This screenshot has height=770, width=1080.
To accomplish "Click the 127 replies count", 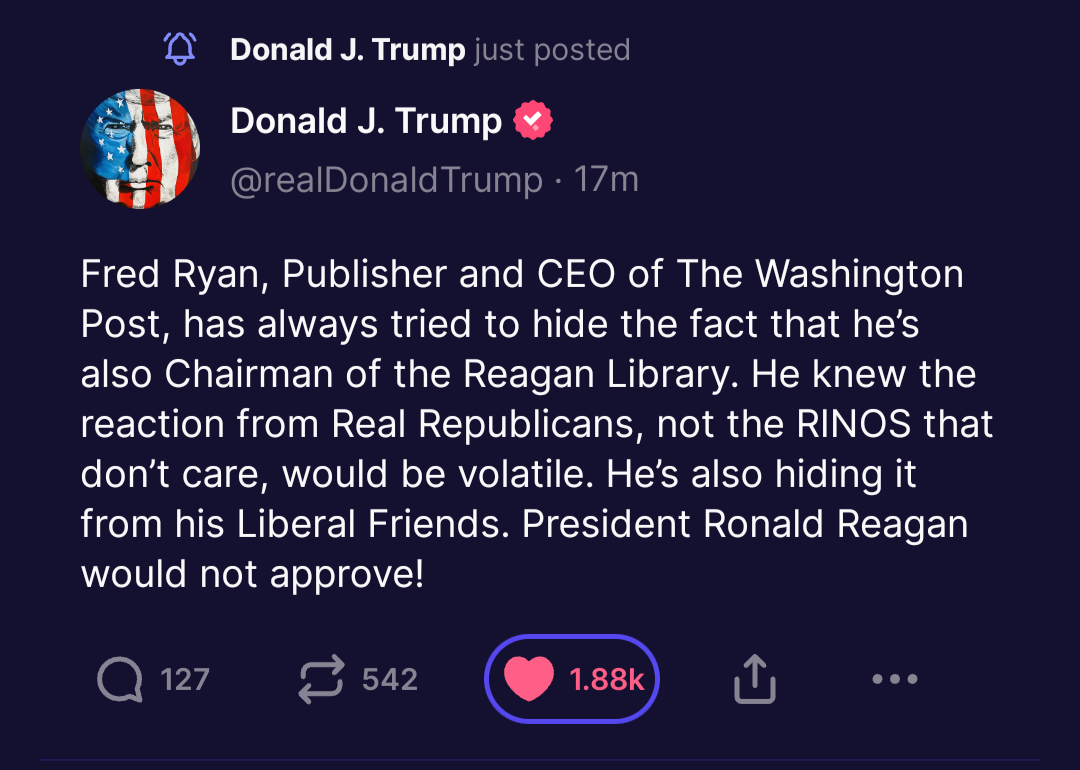I will 185,680.
